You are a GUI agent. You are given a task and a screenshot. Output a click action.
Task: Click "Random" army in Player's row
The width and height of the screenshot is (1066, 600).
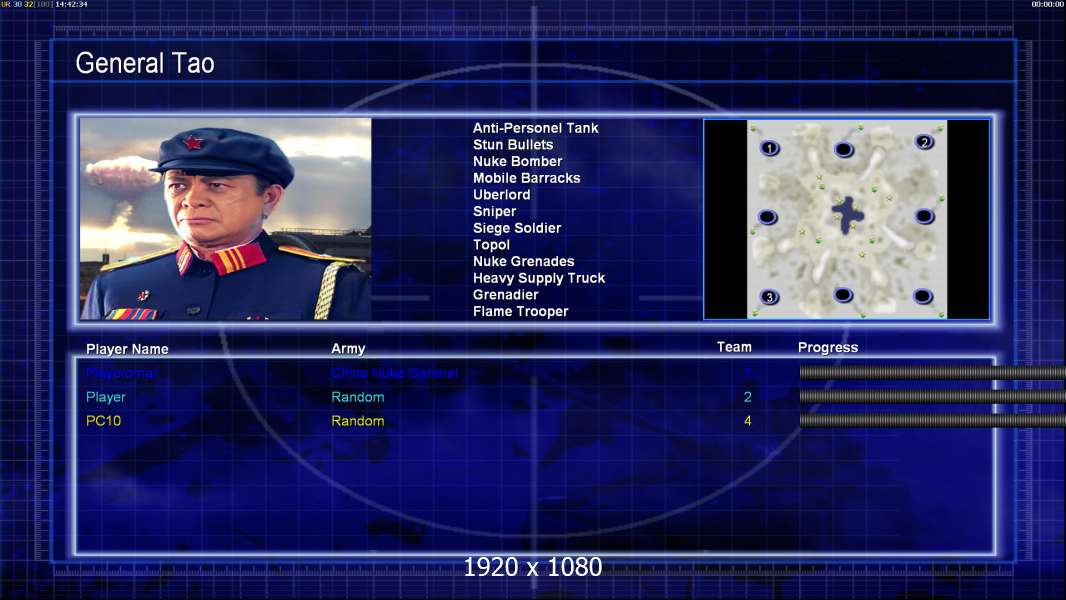coord(358,397)
